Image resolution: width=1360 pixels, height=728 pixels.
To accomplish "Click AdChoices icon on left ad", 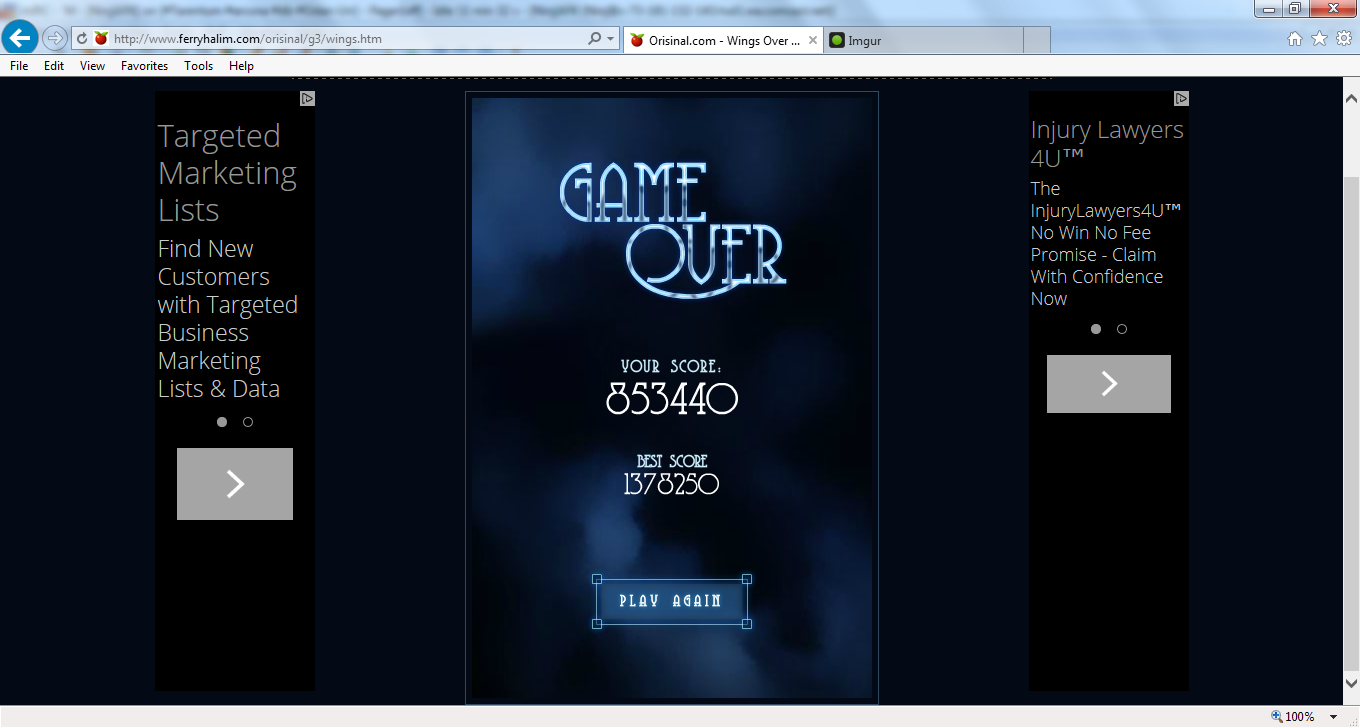I will pos(307,99).
